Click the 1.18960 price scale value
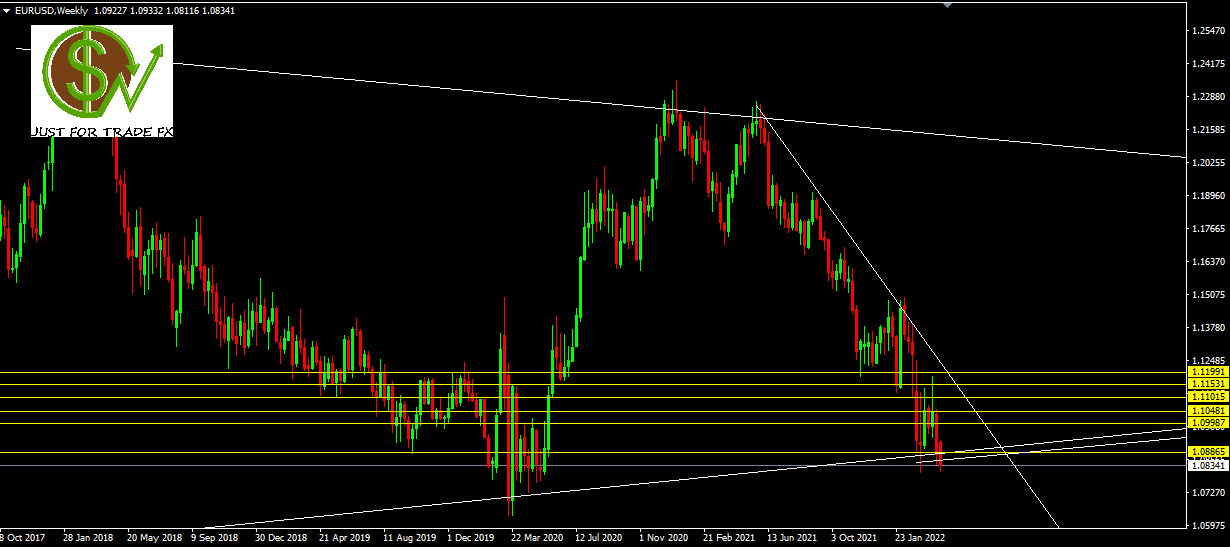Screen dimensions: 1230x547 (1209, 196)
